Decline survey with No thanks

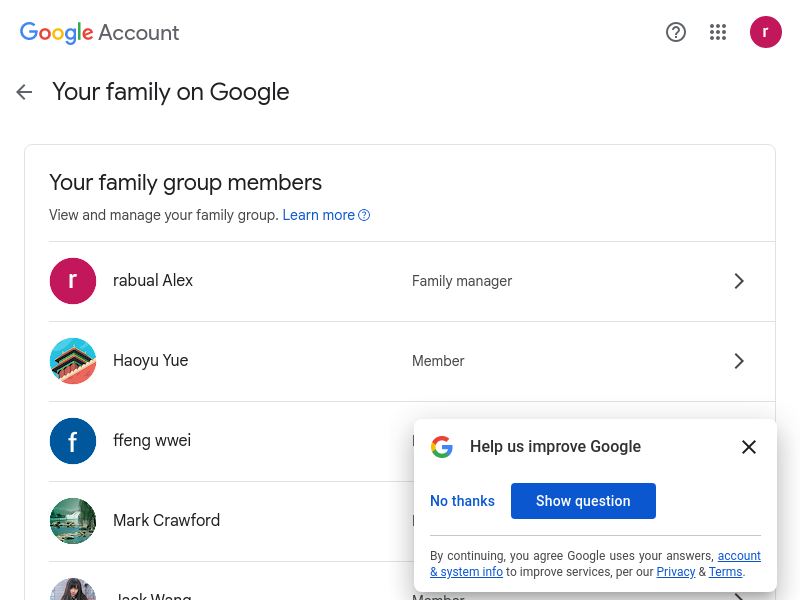pyautogui.click(x=462, y=501)
